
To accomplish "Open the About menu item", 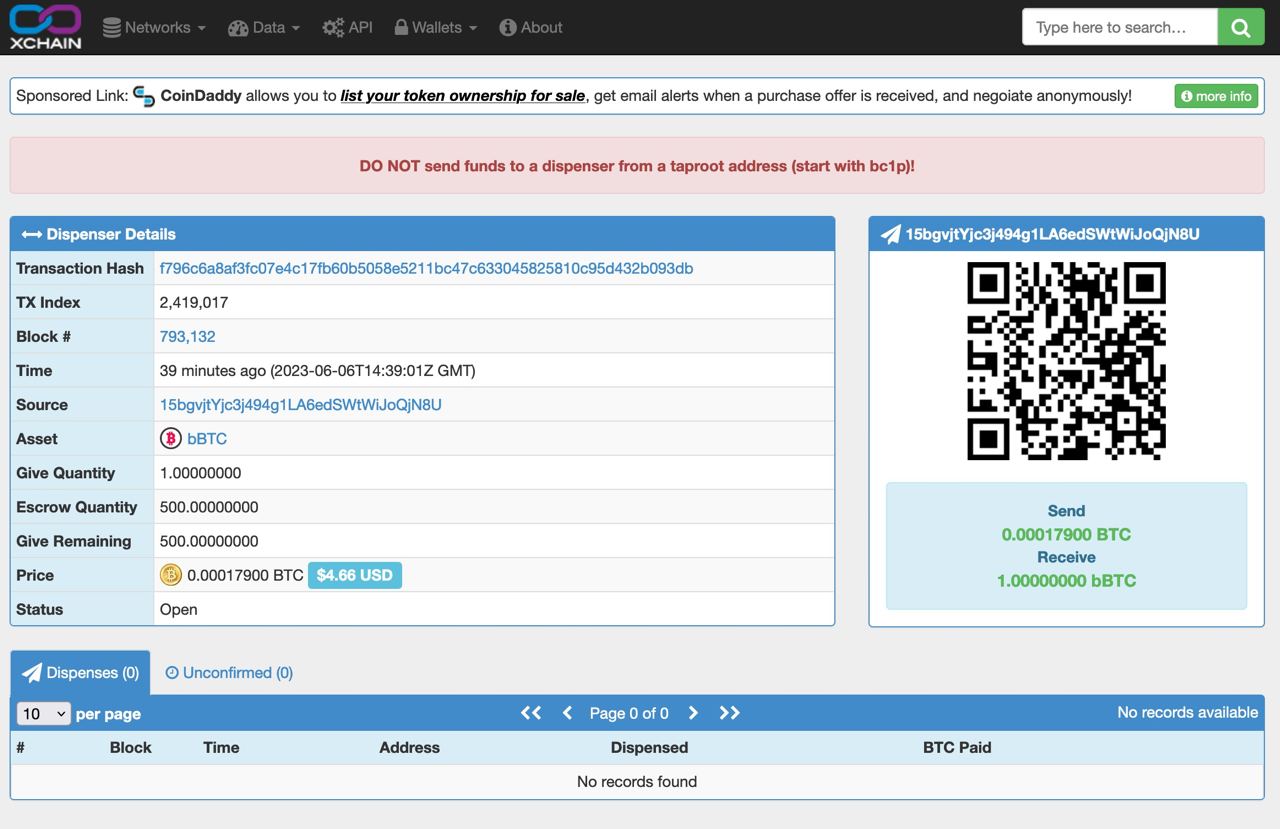I will click(x=531, y=27).
